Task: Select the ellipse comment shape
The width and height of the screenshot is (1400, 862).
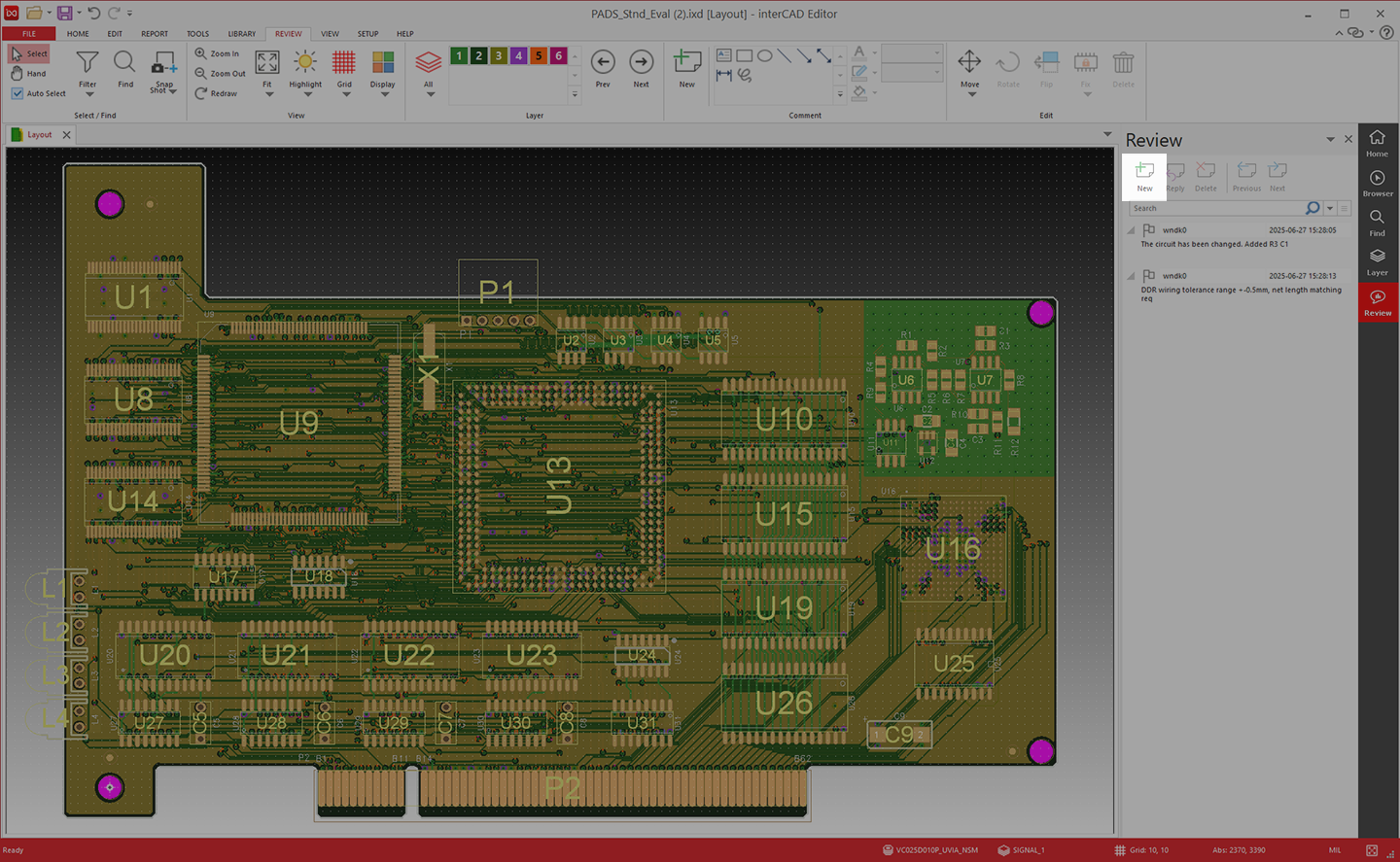Action: pyautogui.click(x=765, y=55)
